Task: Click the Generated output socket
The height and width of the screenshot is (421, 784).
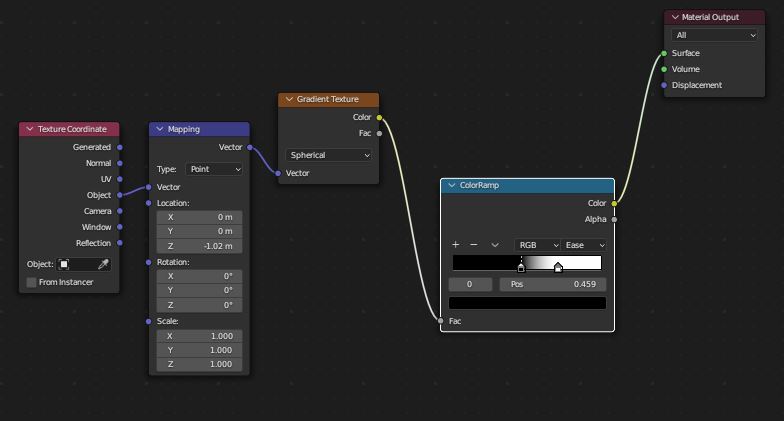Action: pyautogui.click(x=120, y=147)
